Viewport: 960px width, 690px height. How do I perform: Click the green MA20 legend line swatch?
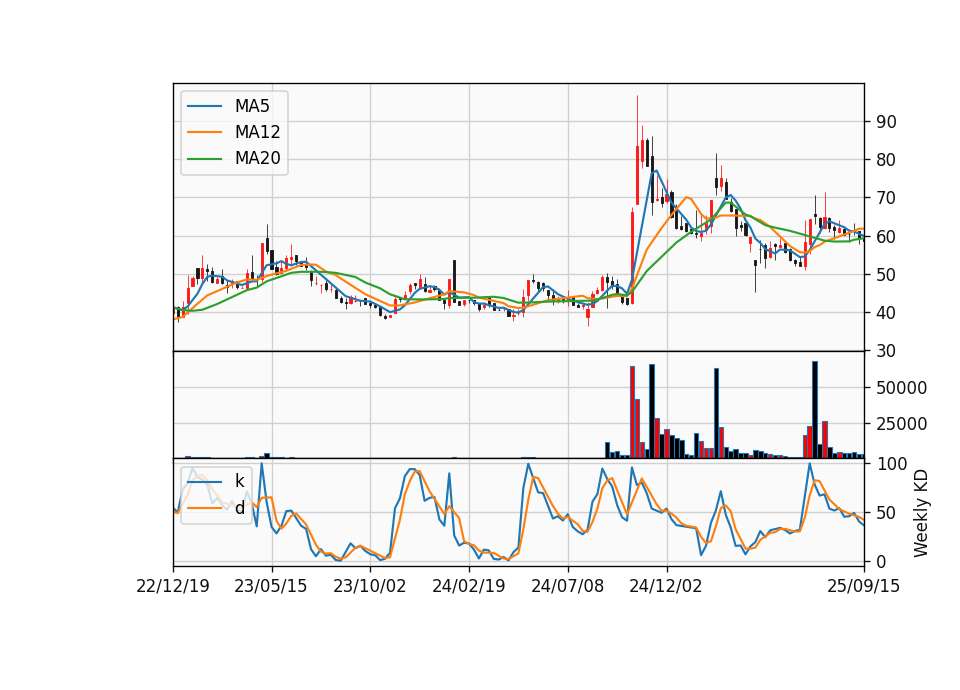204,159
